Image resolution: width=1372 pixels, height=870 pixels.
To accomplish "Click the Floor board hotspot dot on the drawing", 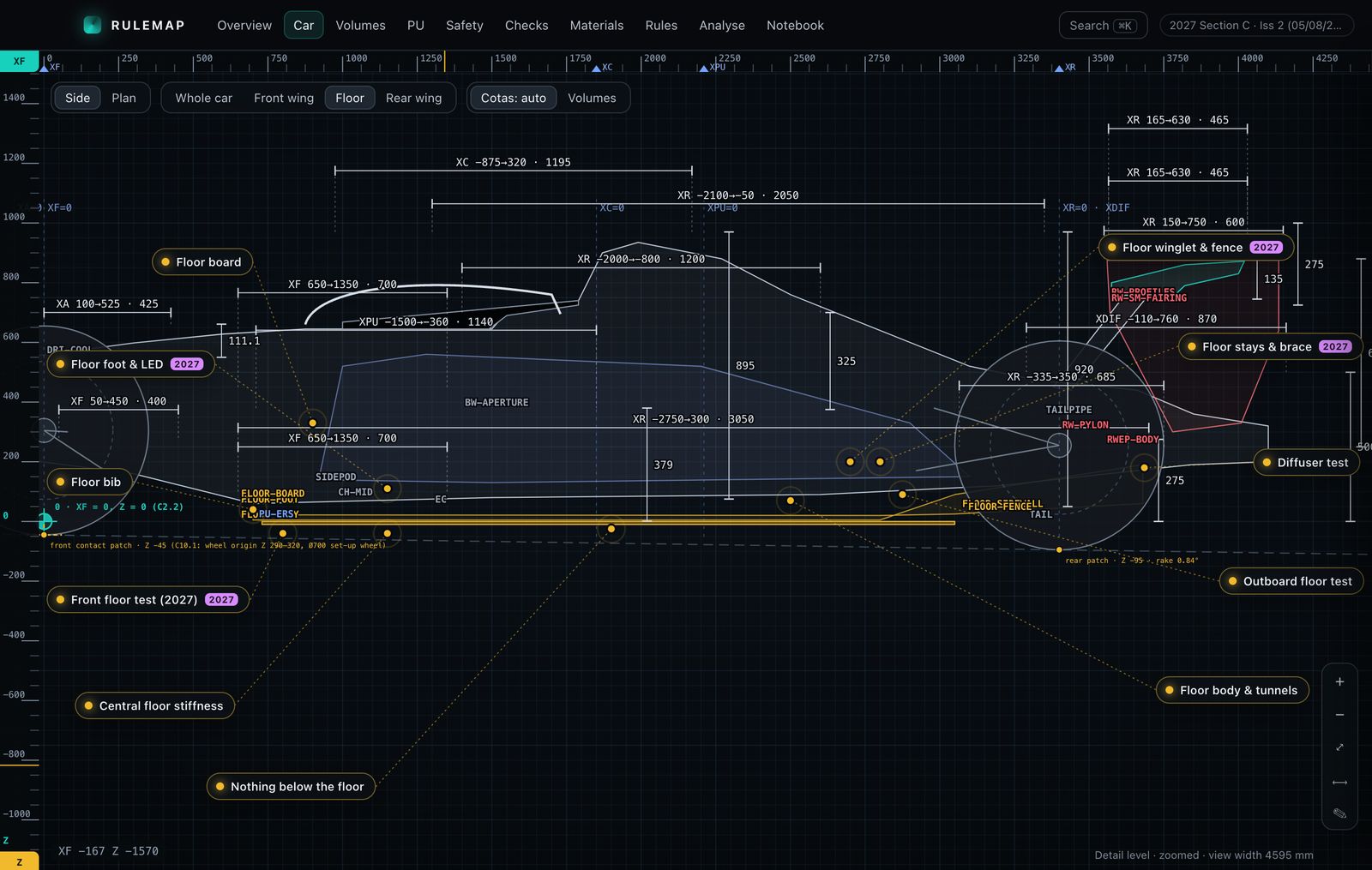I will [312, 423].
